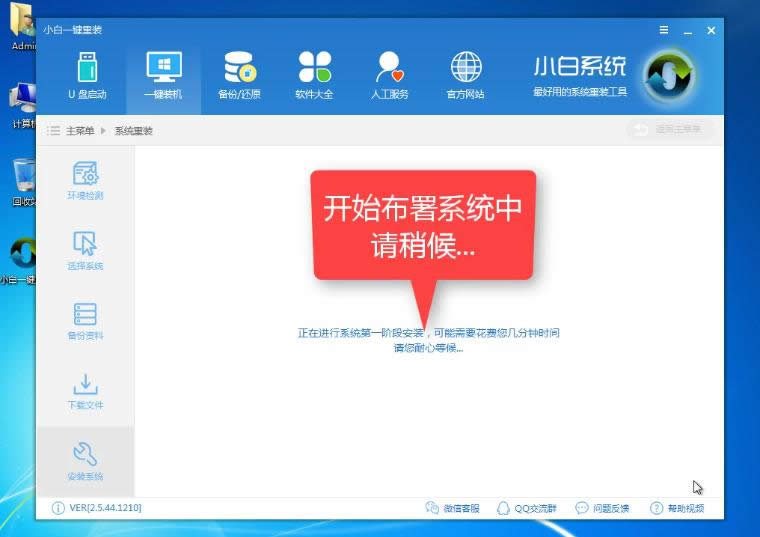The height and width of the screenshot is (537, 760).
Task: Click 系统重装 in the breadcrumb
Action: click(133, 131)
